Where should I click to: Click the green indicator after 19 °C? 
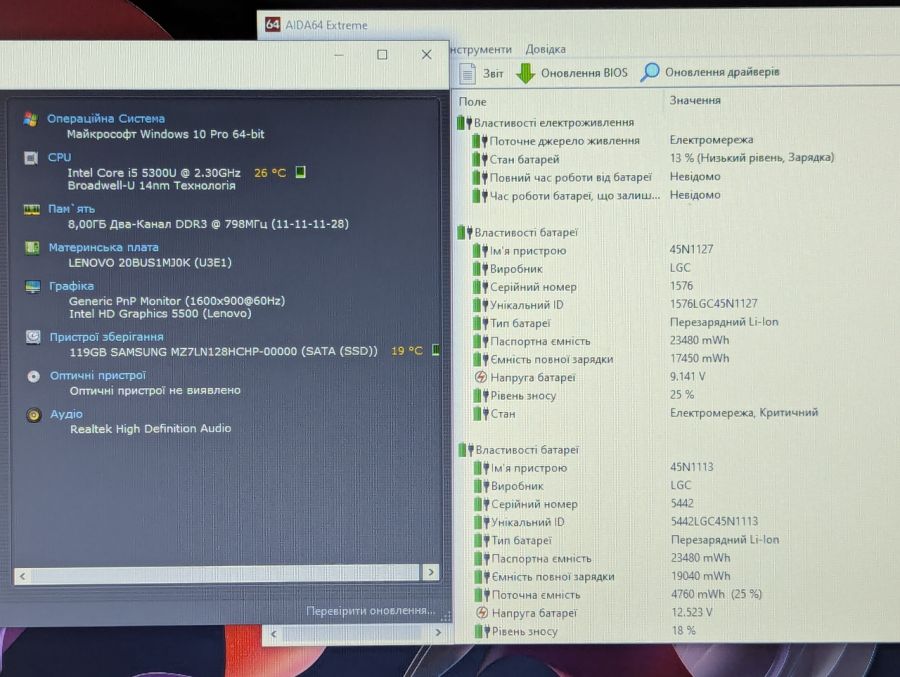436,350
